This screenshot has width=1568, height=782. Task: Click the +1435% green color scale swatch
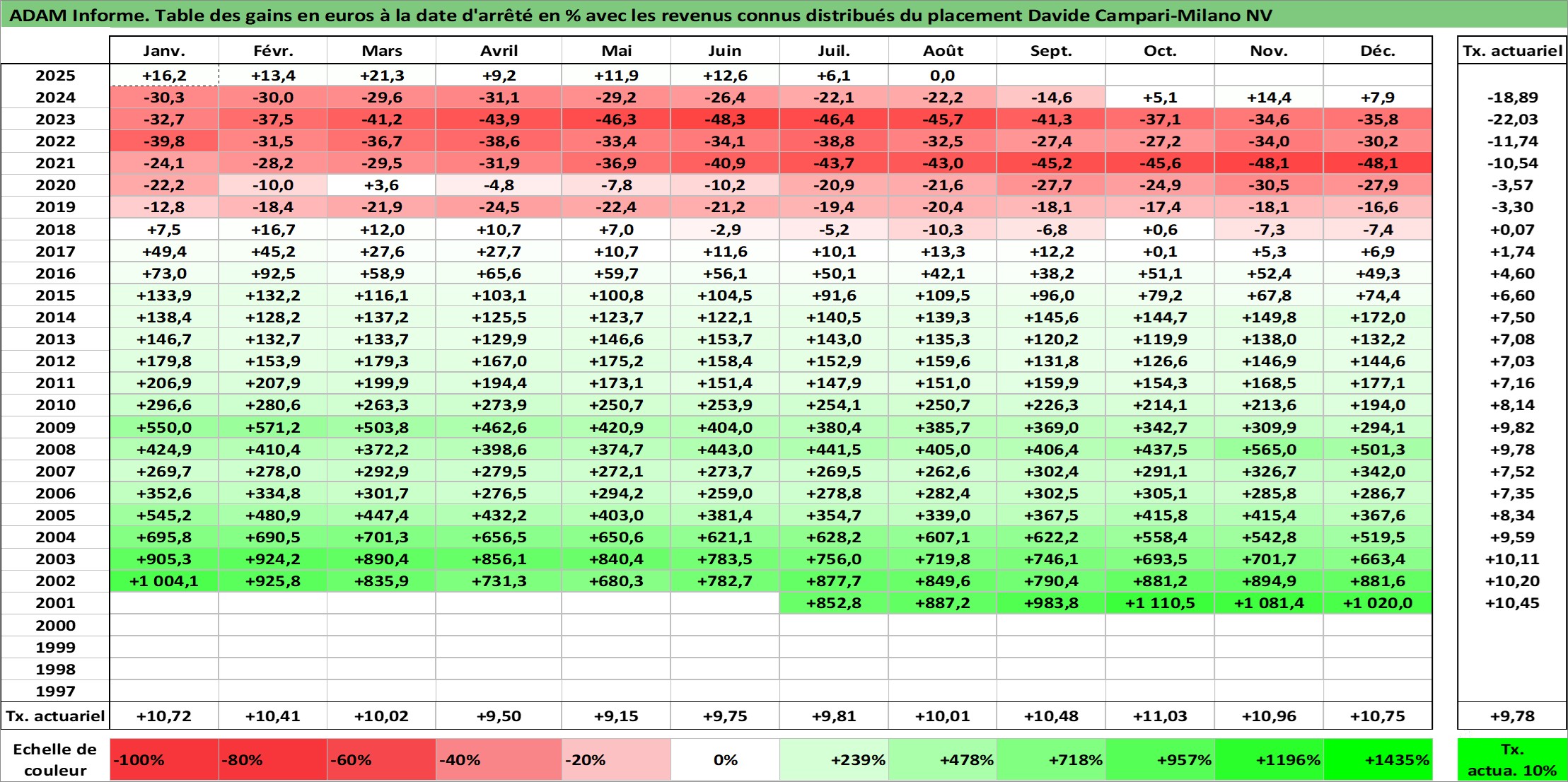(x=1378, y=760)
